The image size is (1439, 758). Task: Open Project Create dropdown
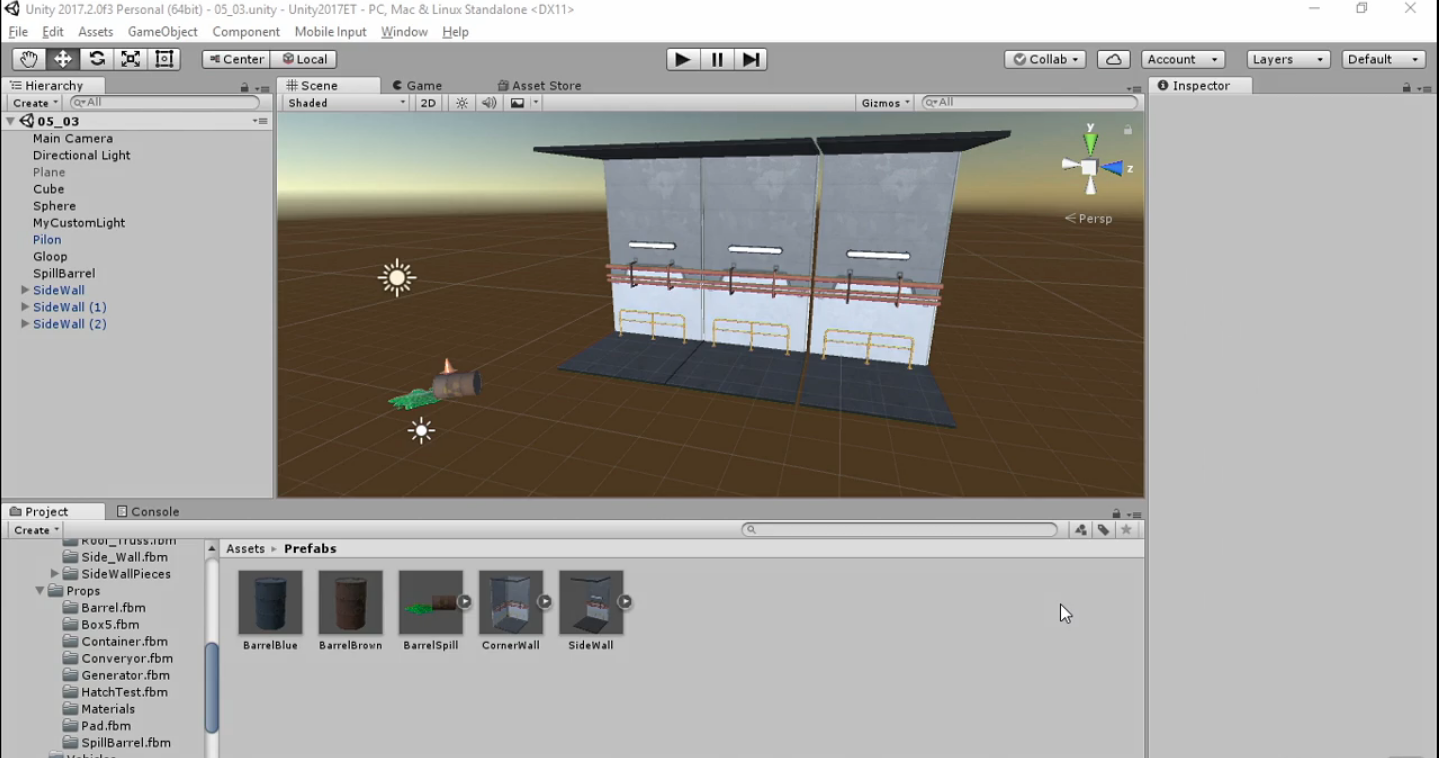click(x=36, y=530)
